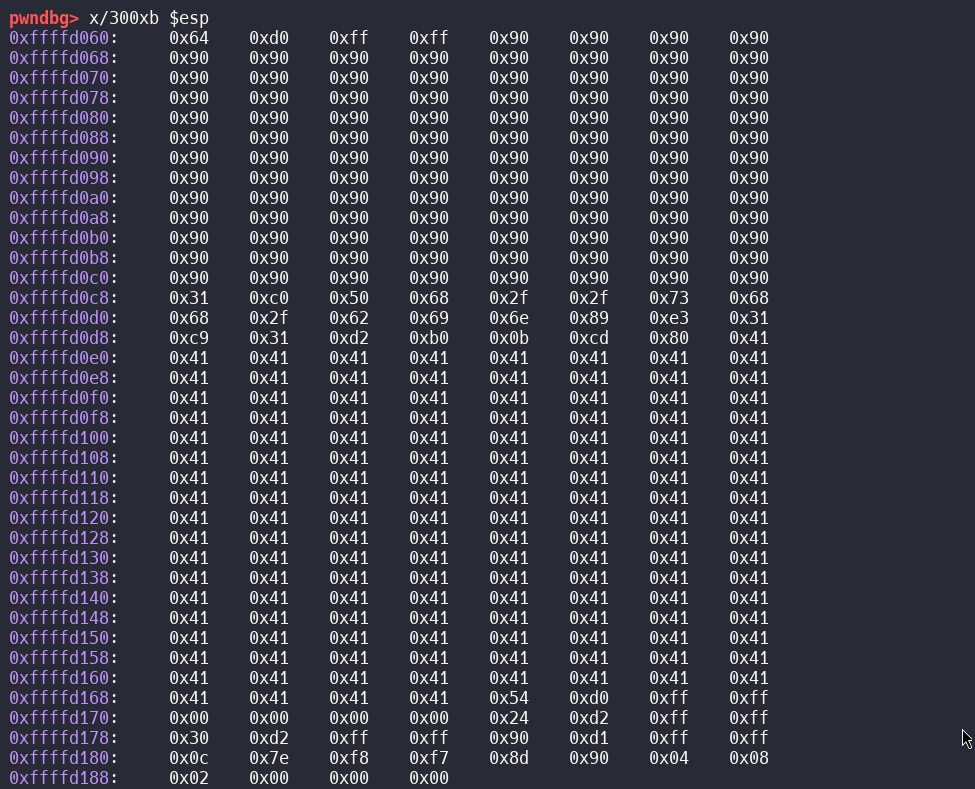Select the address label 0xffffd090
Screen dimensions: 975x789
(59, 158)
